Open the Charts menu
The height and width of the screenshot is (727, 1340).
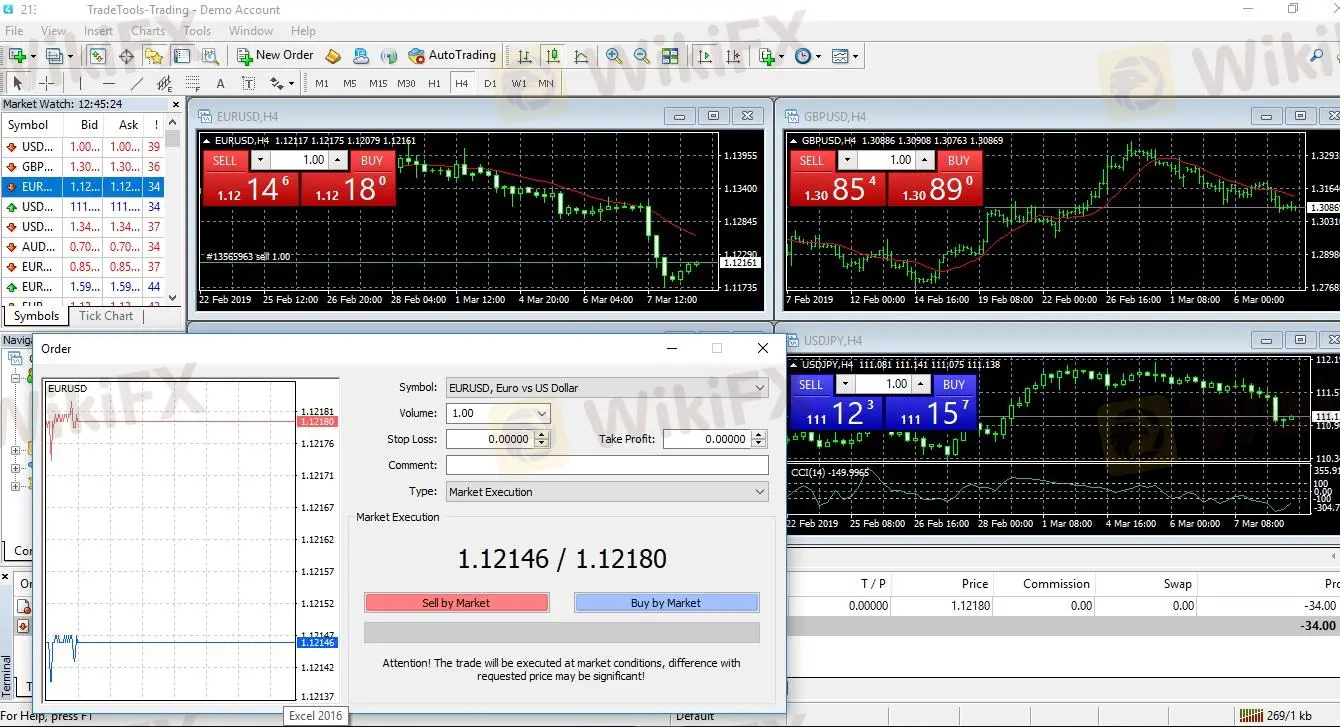[148, 31]
